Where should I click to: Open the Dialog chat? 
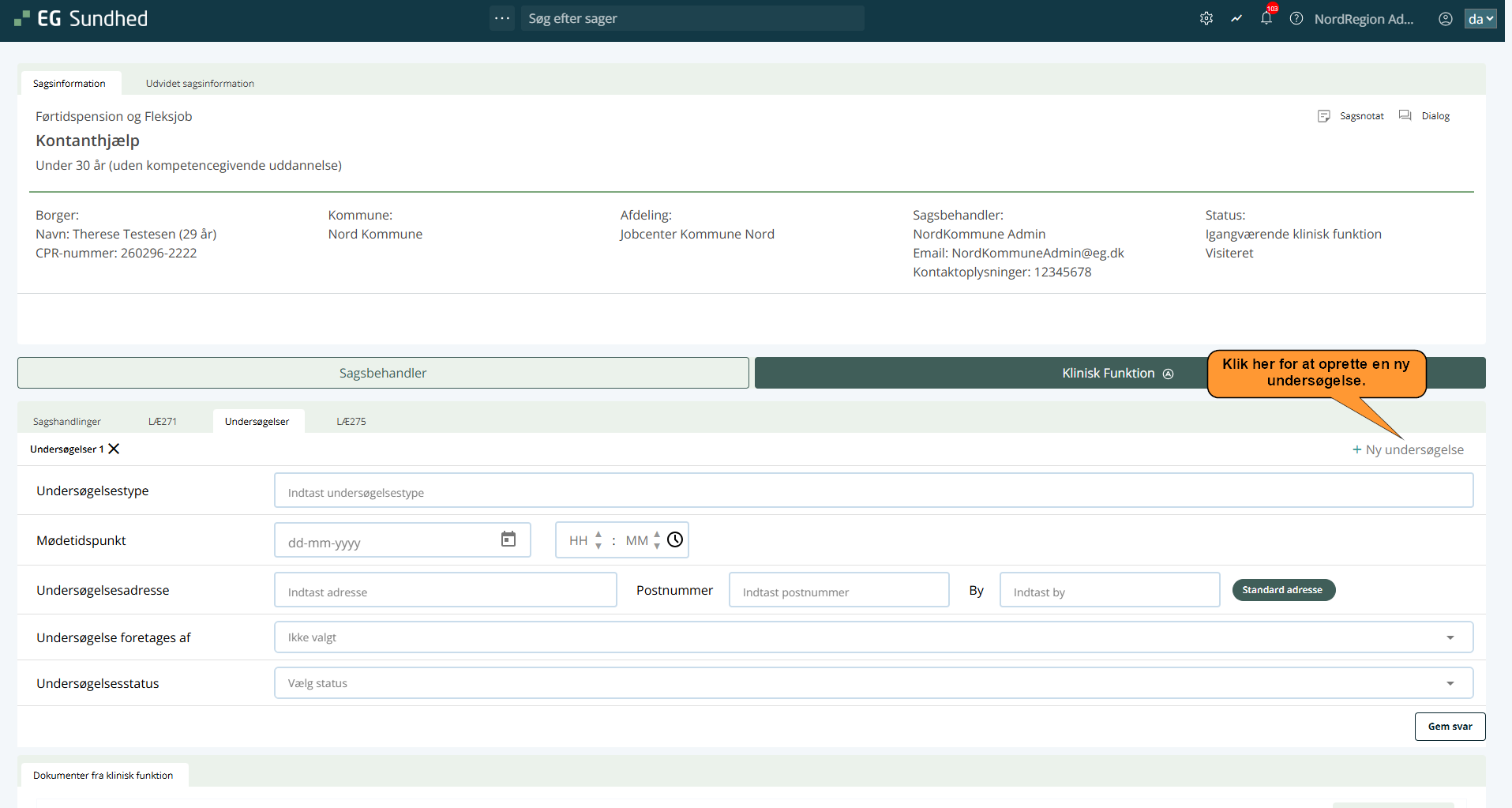(1425, 116)
